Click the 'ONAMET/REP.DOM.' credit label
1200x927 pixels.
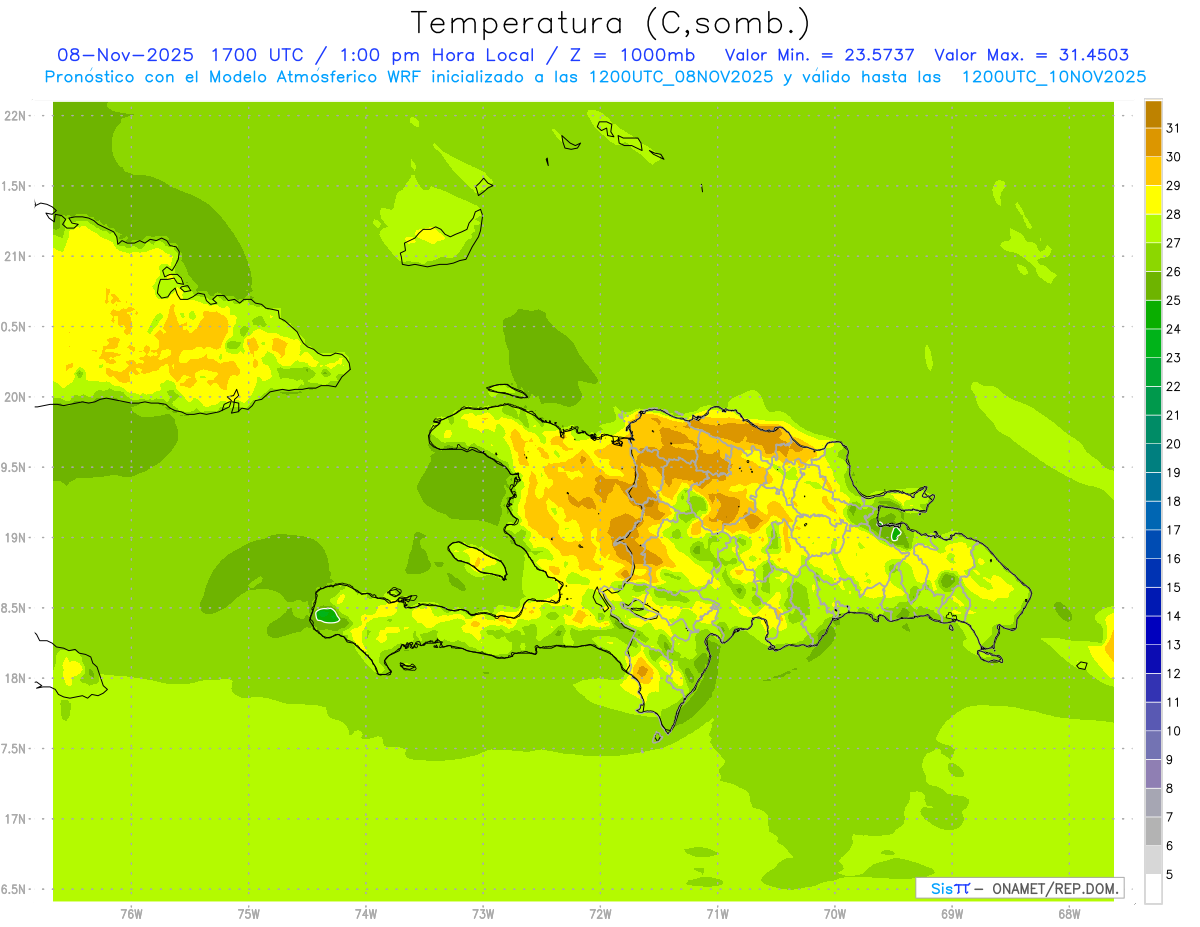(x=1055, y=888)
